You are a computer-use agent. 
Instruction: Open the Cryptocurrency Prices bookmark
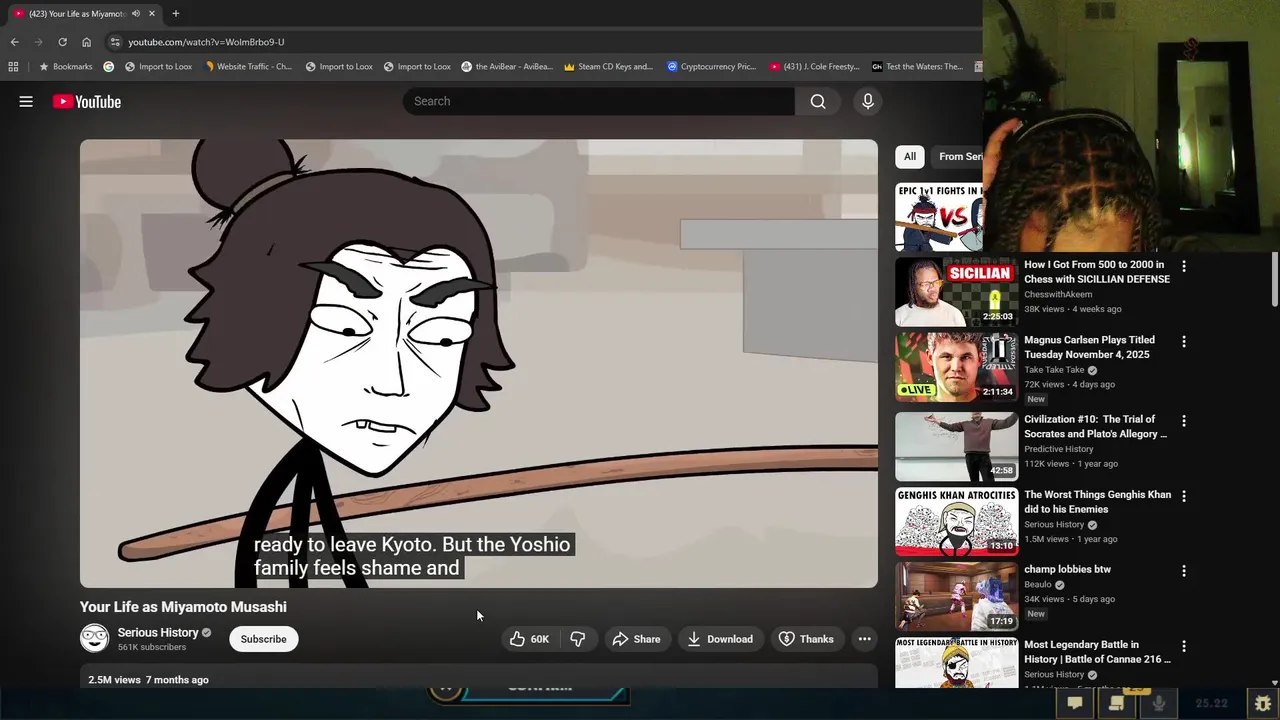click(x=711, y=67)
